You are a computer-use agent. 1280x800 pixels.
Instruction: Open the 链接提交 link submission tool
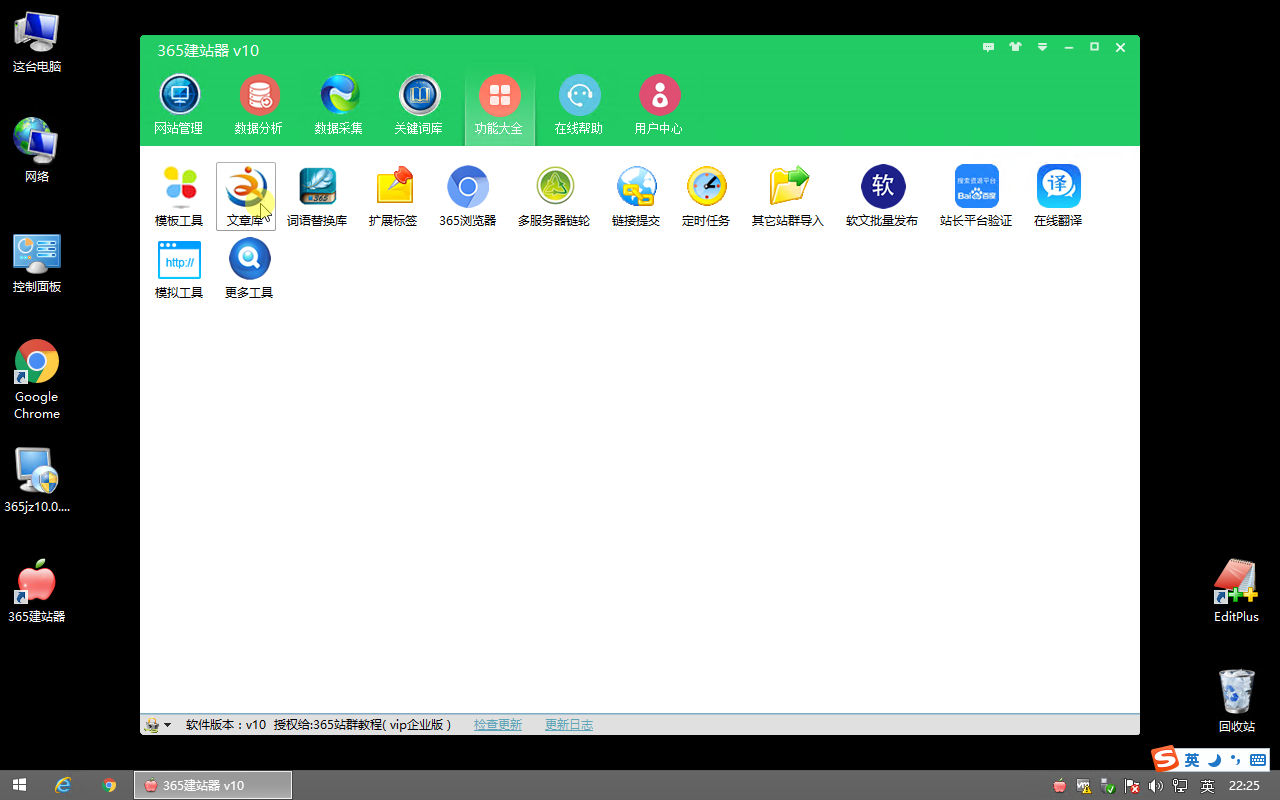point(636,196)
